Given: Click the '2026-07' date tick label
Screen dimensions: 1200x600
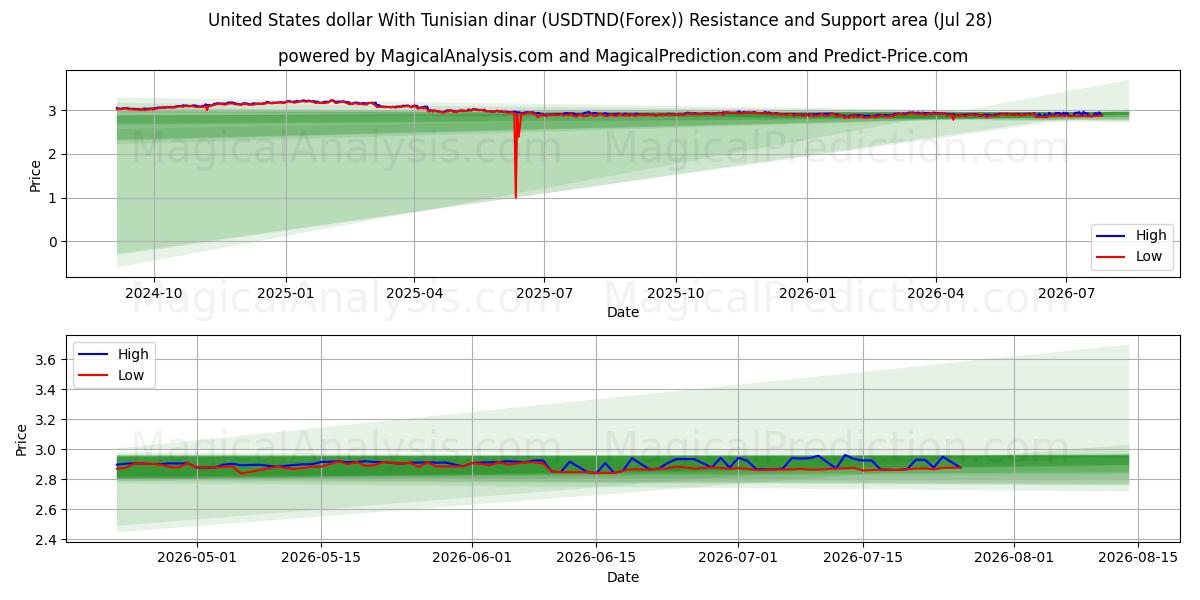Looking at the screenshot, I should pyautogui.click(x=1065, y=293).
